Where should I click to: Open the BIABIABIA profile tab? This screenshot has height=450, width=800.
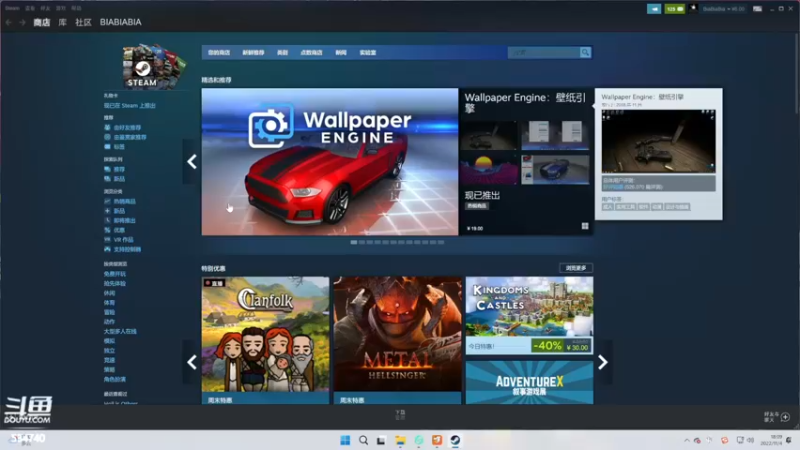(120, 22)
